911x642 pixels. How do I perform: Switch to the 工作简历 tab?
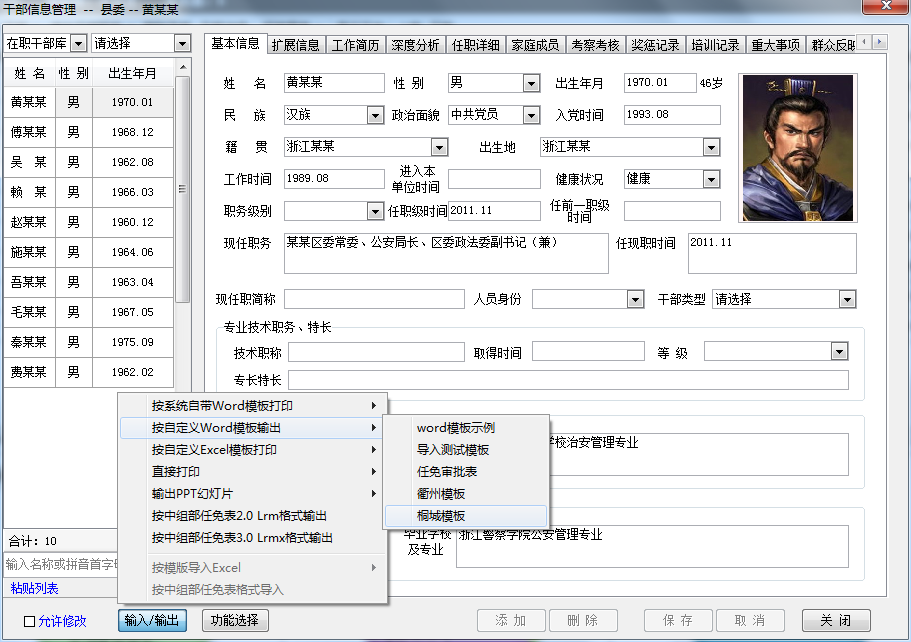click(355, 44)
